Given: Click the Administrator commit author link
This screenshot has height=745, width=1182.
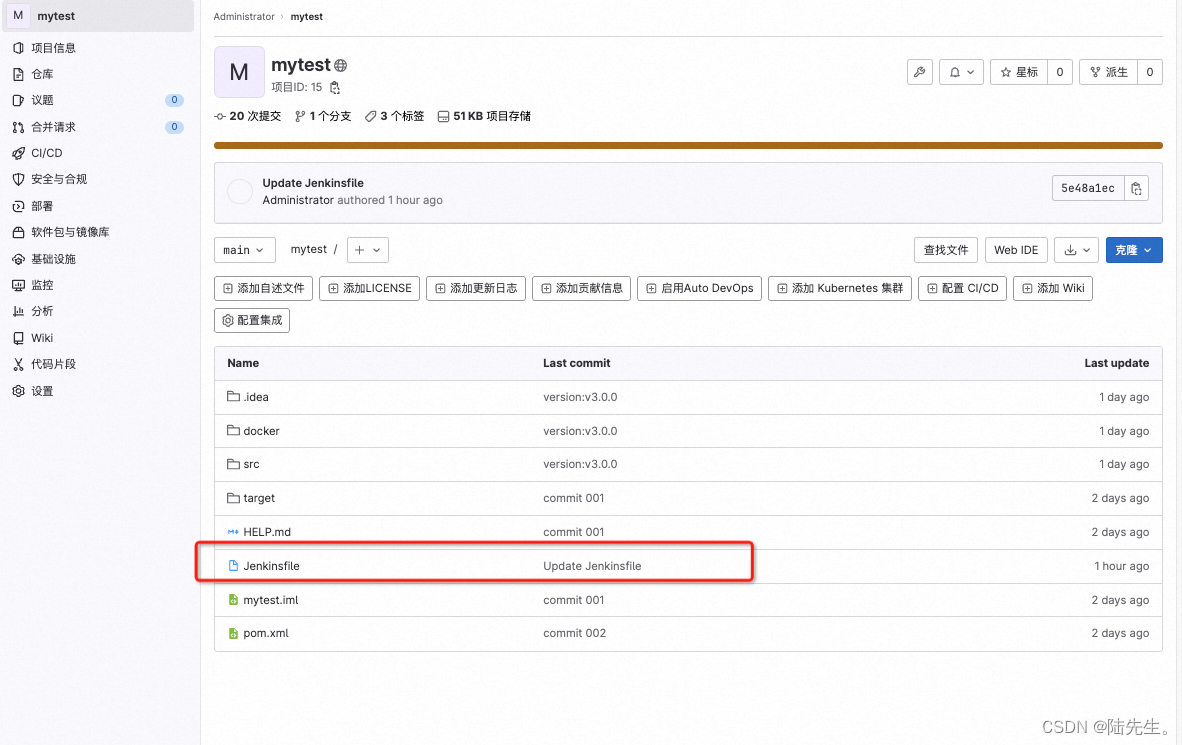Looking at the screenshot, I should (x=298, y=201).
